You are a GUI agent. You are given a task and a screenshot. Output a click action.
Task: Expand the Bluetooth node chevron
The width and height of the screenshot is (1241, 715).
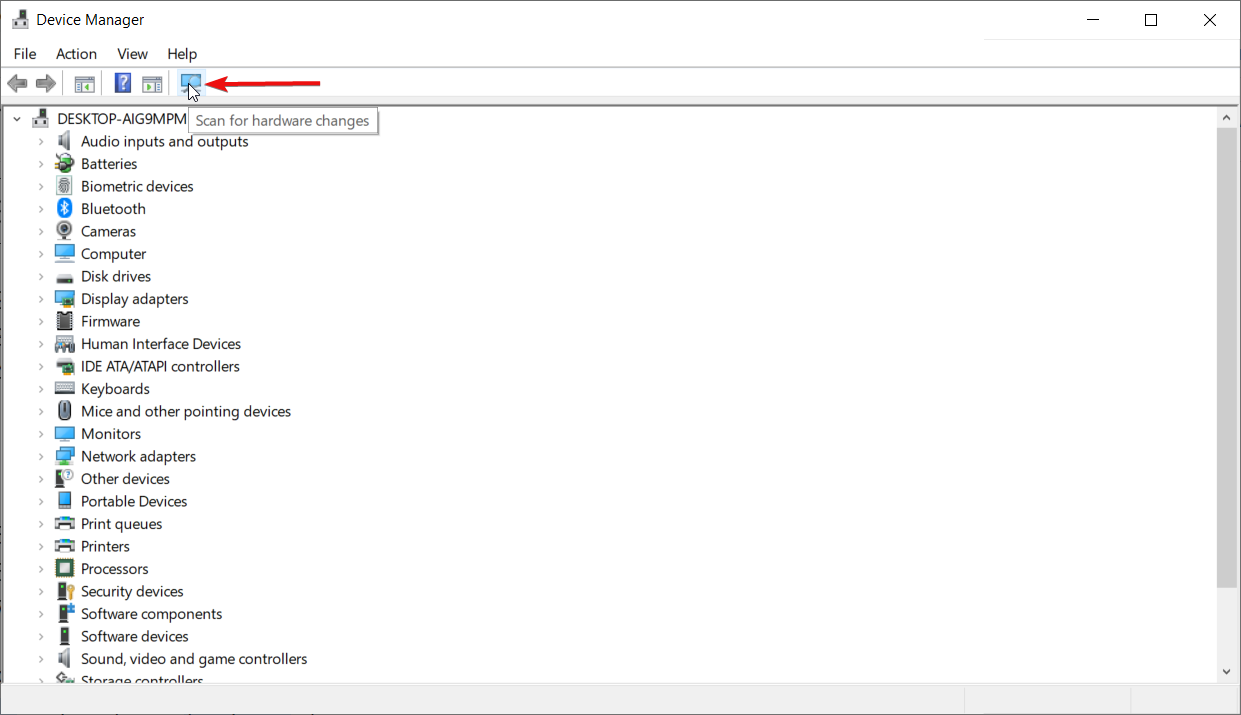point(41,209)
